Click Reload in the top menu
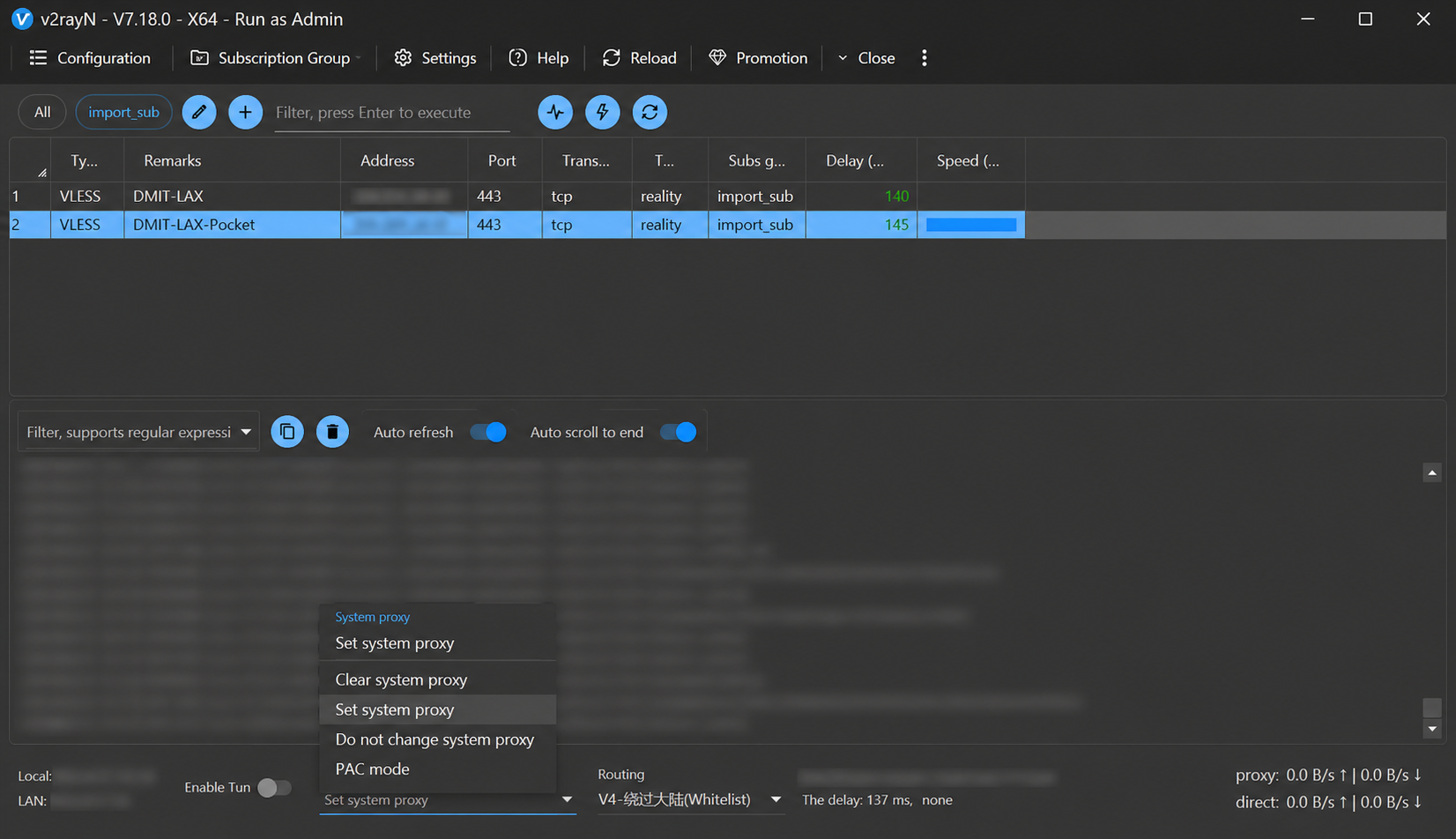Viewport: 1456px width, 839px height. pyautogui.click(x=640, y=58)
